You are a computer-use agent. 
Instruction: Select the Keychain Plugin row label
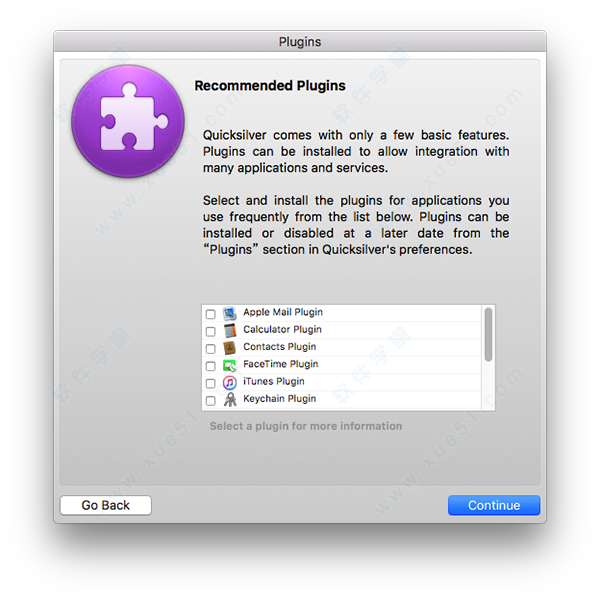(280, 399)
